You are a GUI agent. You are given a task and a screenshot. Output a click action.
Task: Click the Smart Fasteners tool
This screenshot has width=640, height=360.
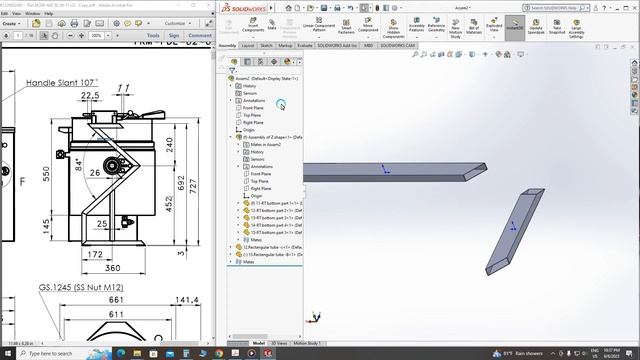click(346, 27)
